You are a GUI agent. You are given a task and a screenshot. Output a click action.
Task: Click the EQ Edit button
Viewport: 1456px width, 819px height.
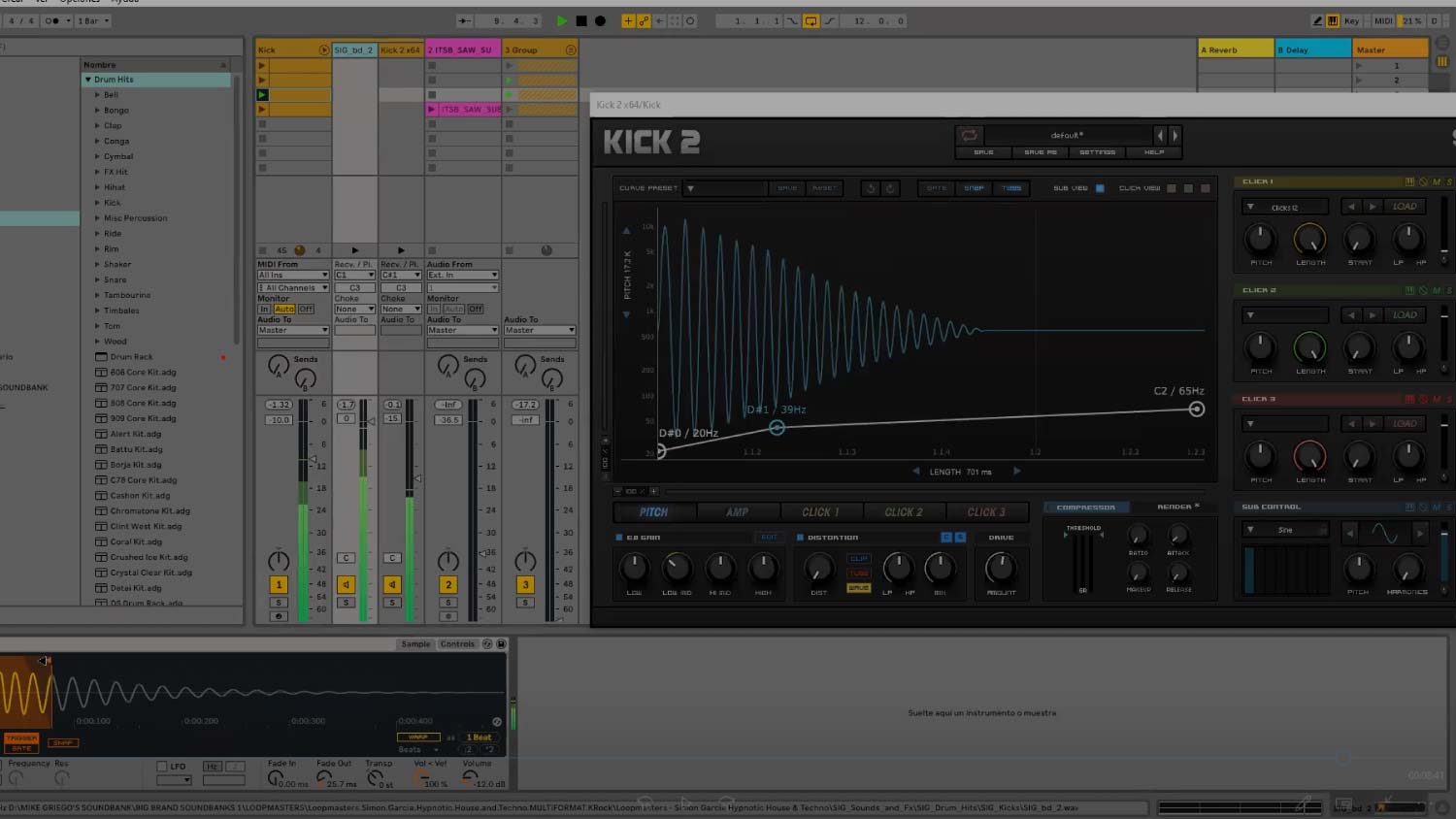click(769, 537)
